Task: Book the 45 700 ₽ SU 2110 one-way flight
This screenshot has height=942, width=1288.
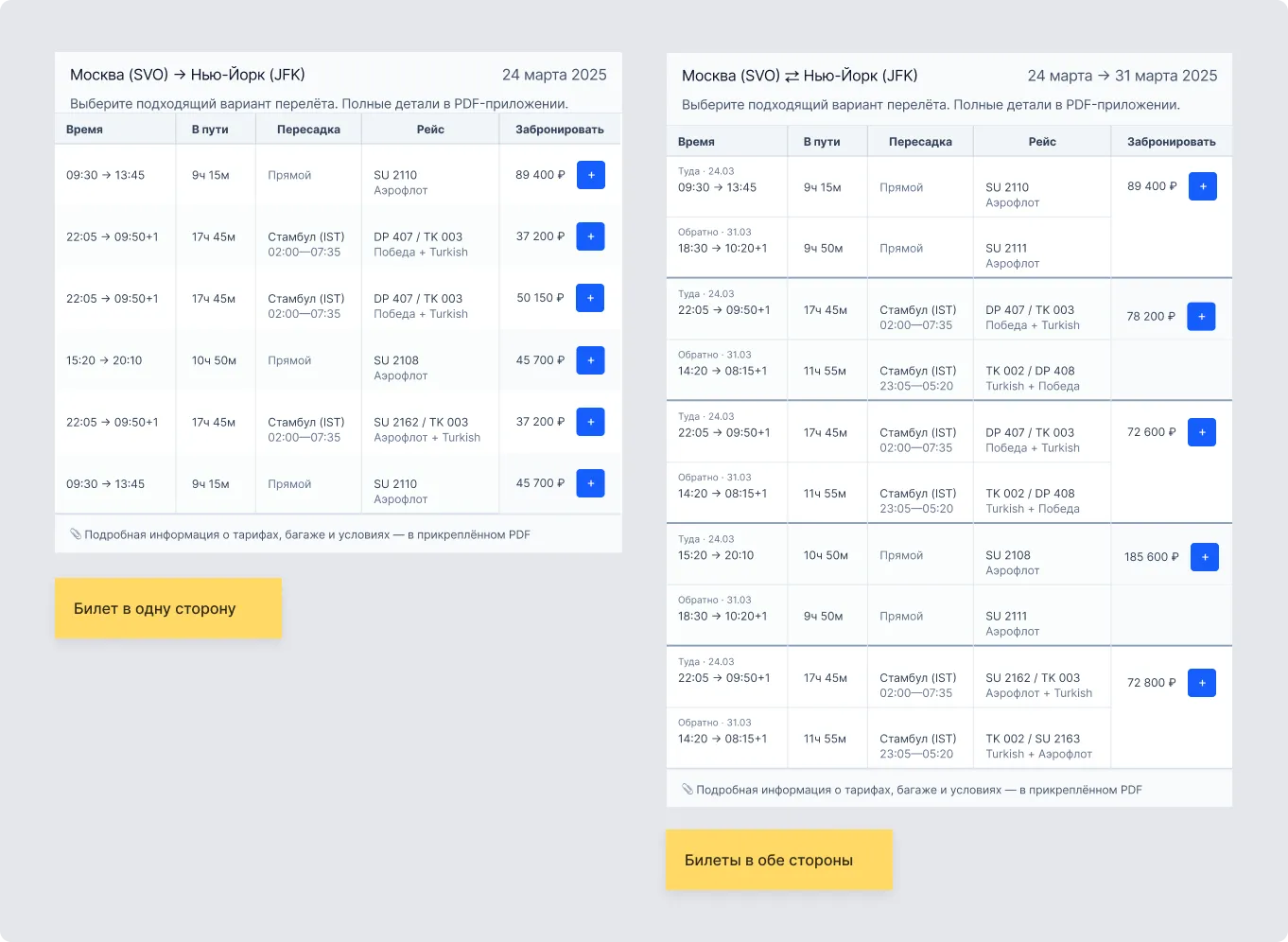Action: (x=590, y=483)
